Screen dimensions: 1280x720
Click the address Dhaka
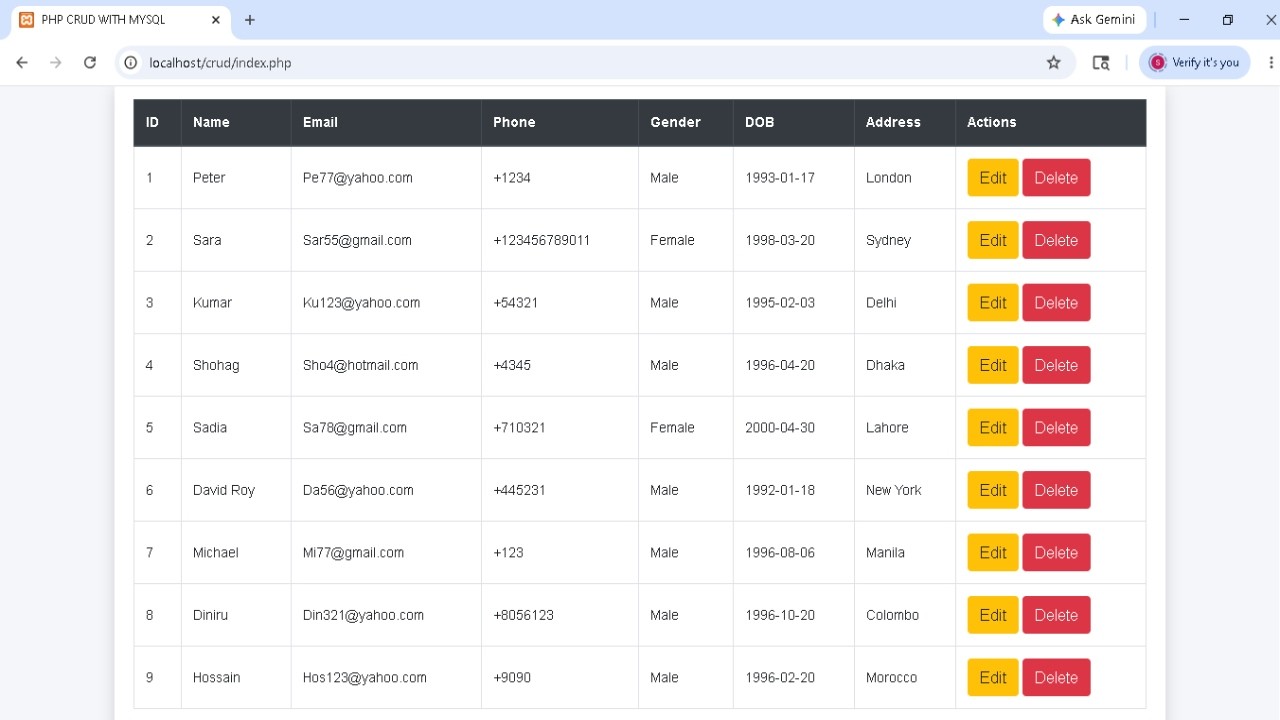tap(885, 365)
